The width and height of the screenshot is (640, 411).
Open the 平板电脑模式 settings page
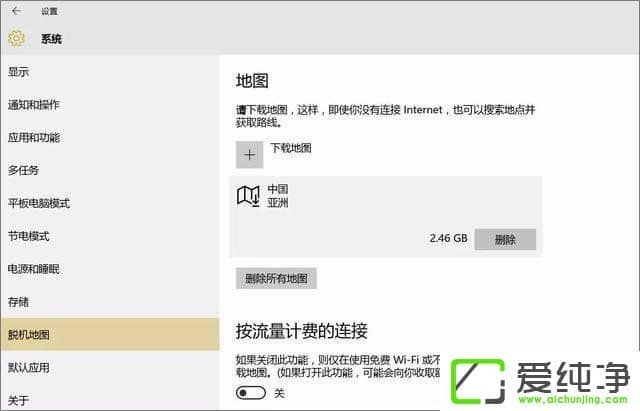coord(110,203)
